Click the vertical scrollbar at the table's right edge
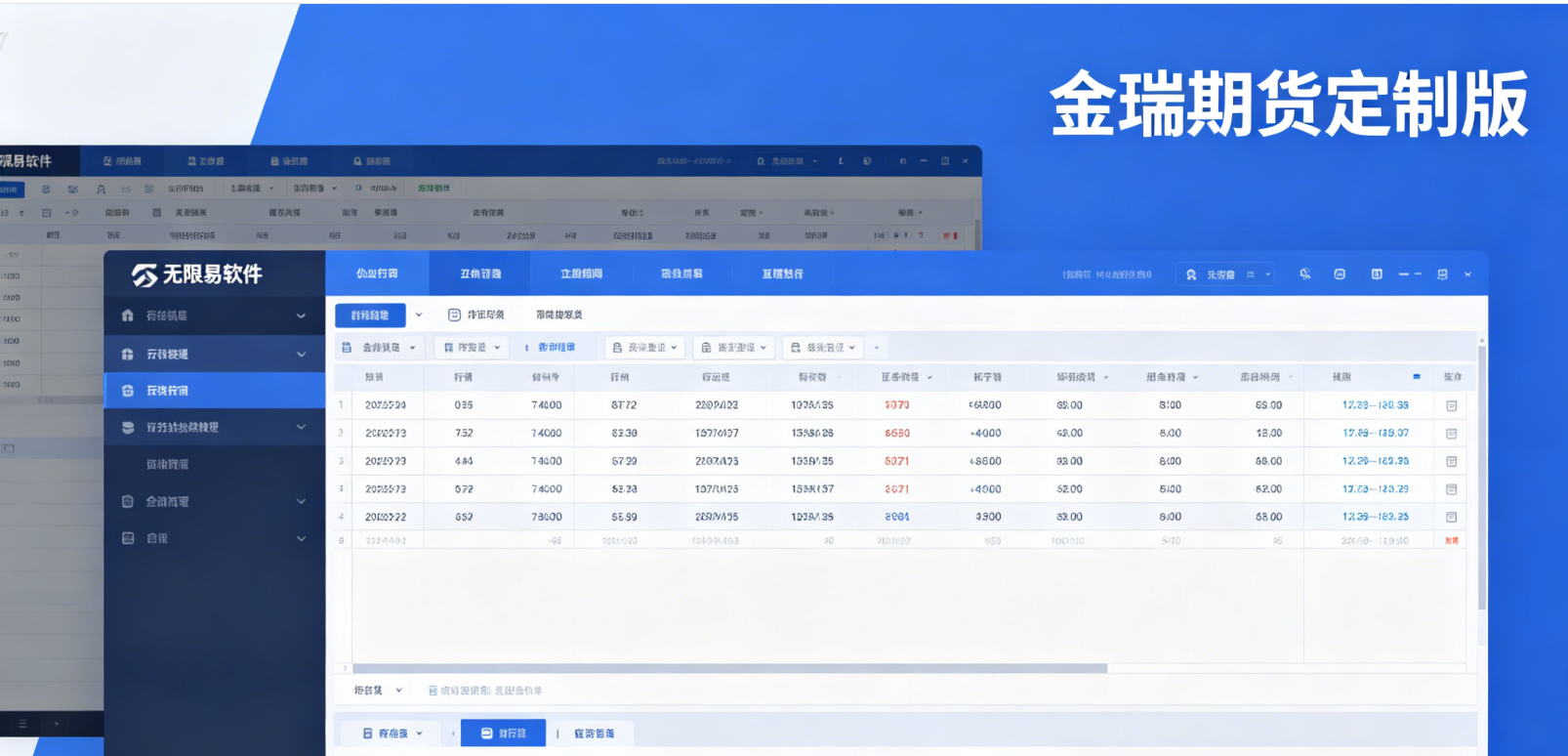The height and width of the screenshot is (756, 1568). tap(1482, 478)
